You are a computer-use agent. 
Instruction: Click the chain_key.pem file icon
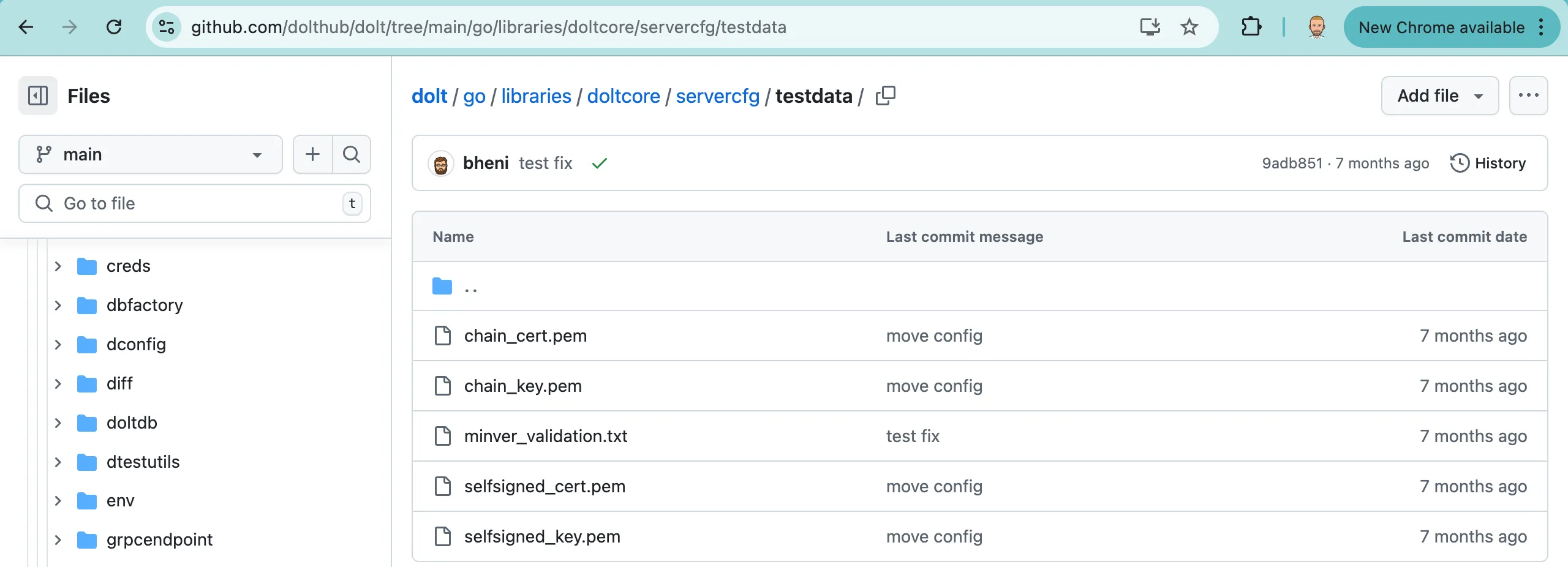click(442, 385)
